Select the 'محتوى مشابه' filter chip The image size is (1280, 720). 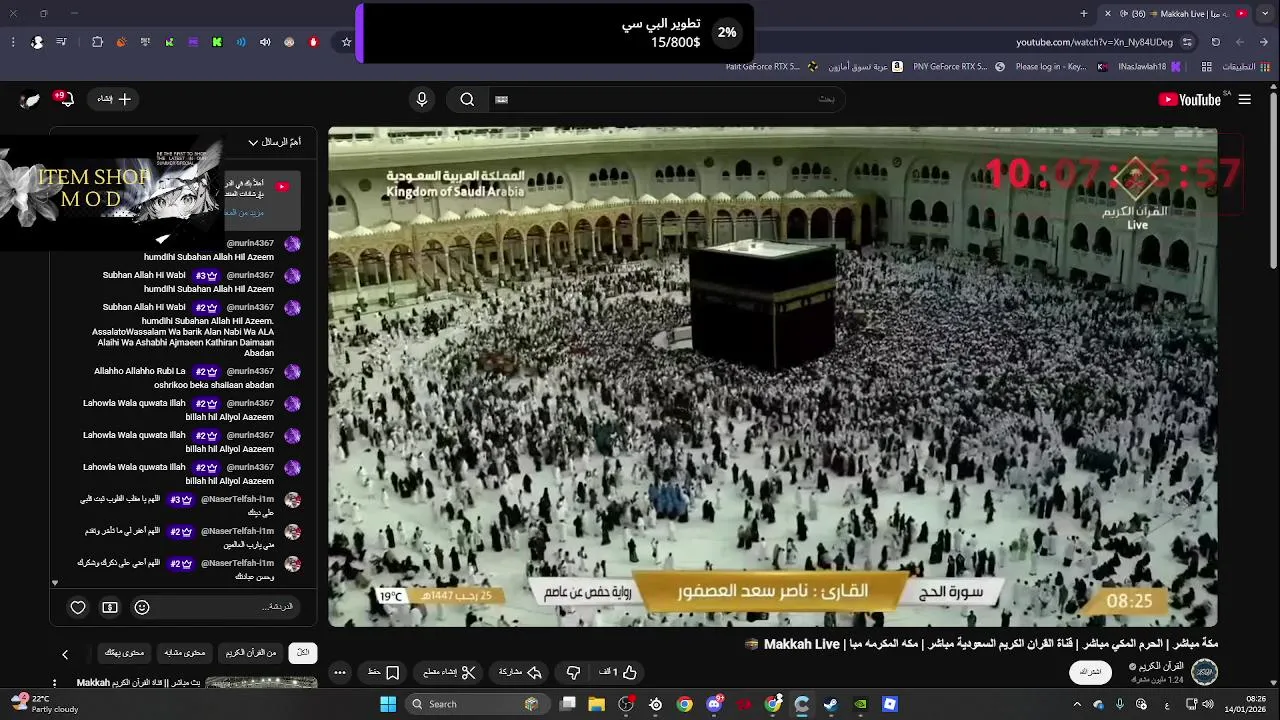184,653
